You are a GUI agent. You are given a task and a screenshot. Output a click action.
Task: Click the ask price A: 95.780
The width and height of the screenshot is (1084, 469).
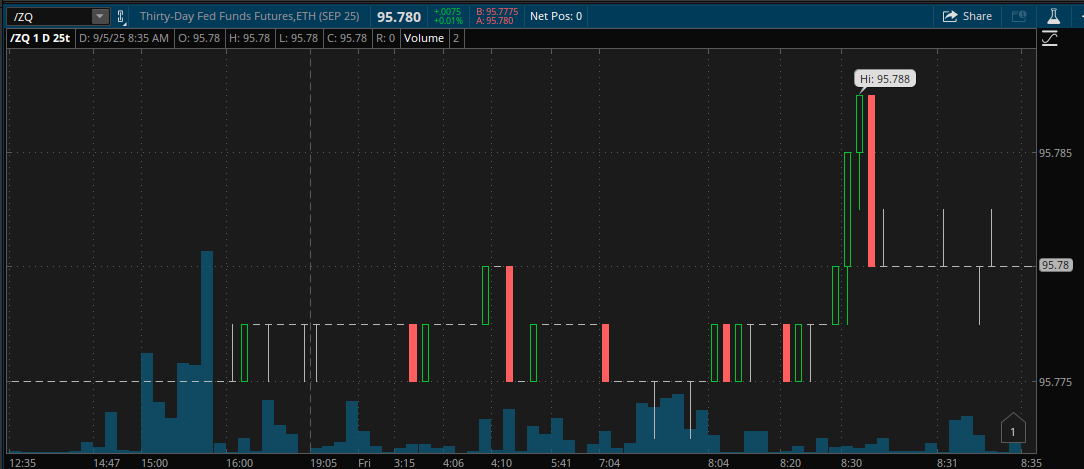click(x=495, y=21)
